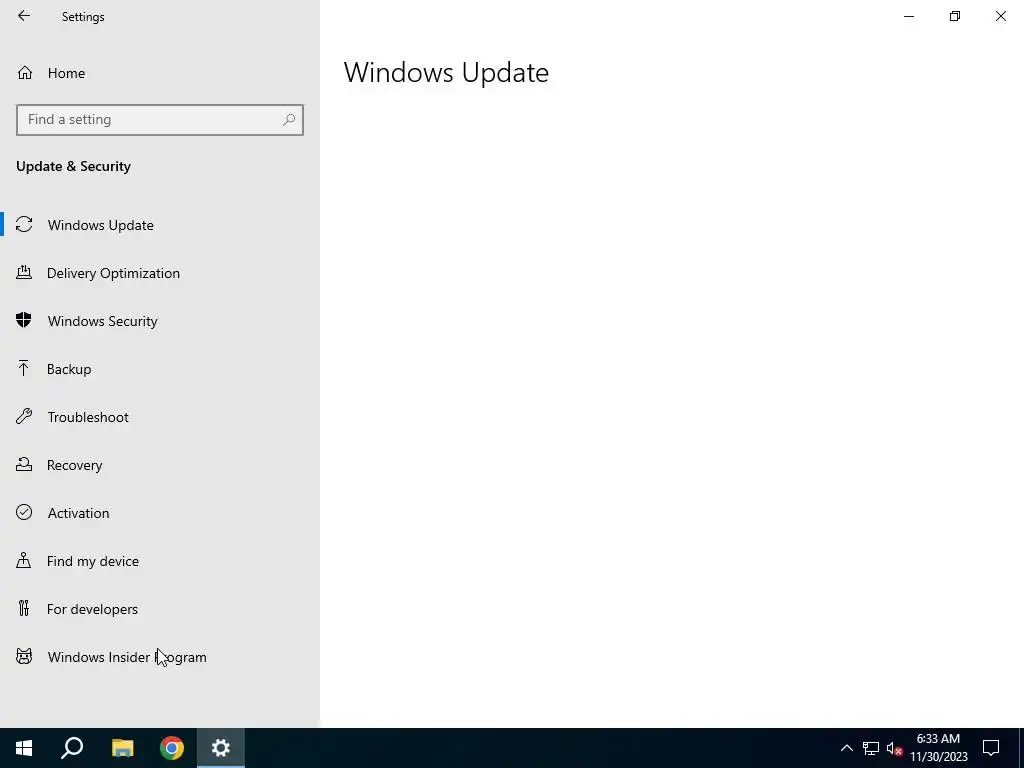1024x768 pixels.
Task: Click the Activation checkmark circle icon
Action: click(24, 512)
